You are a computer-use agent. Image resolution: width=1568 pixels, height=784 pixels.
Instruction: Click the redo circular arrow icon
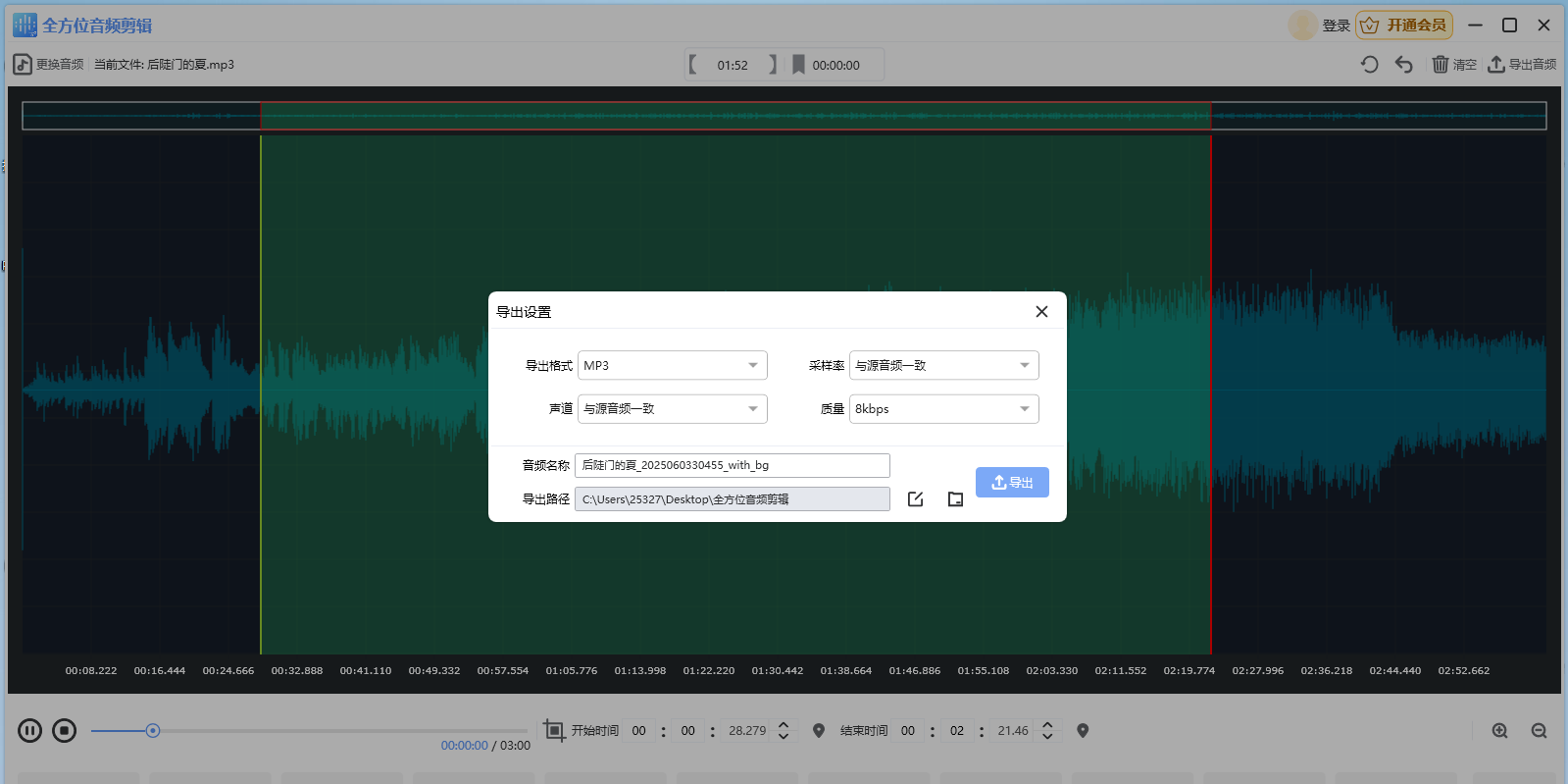1370,65
